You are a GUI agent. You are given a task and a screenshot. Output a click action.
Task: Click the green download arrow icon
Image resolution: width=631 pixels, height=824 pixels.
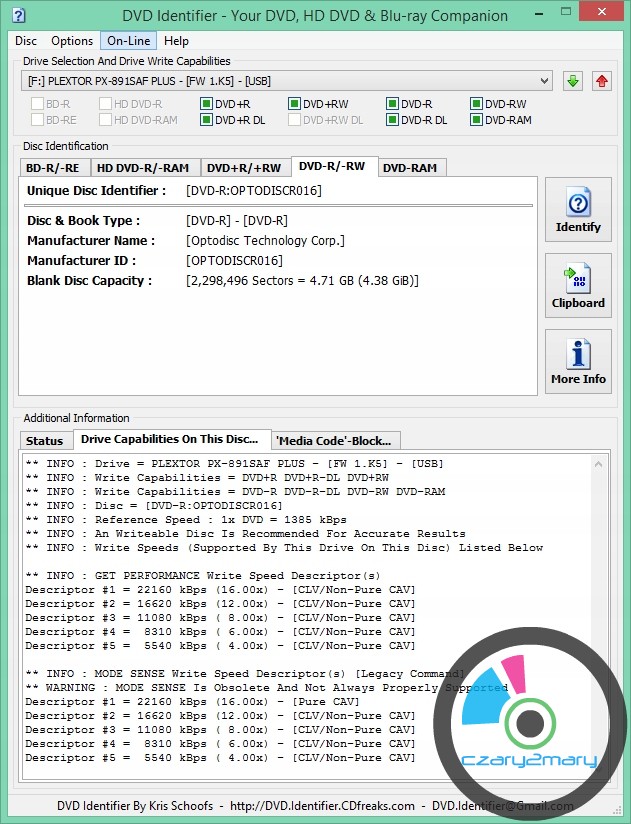tap(573, 81)
